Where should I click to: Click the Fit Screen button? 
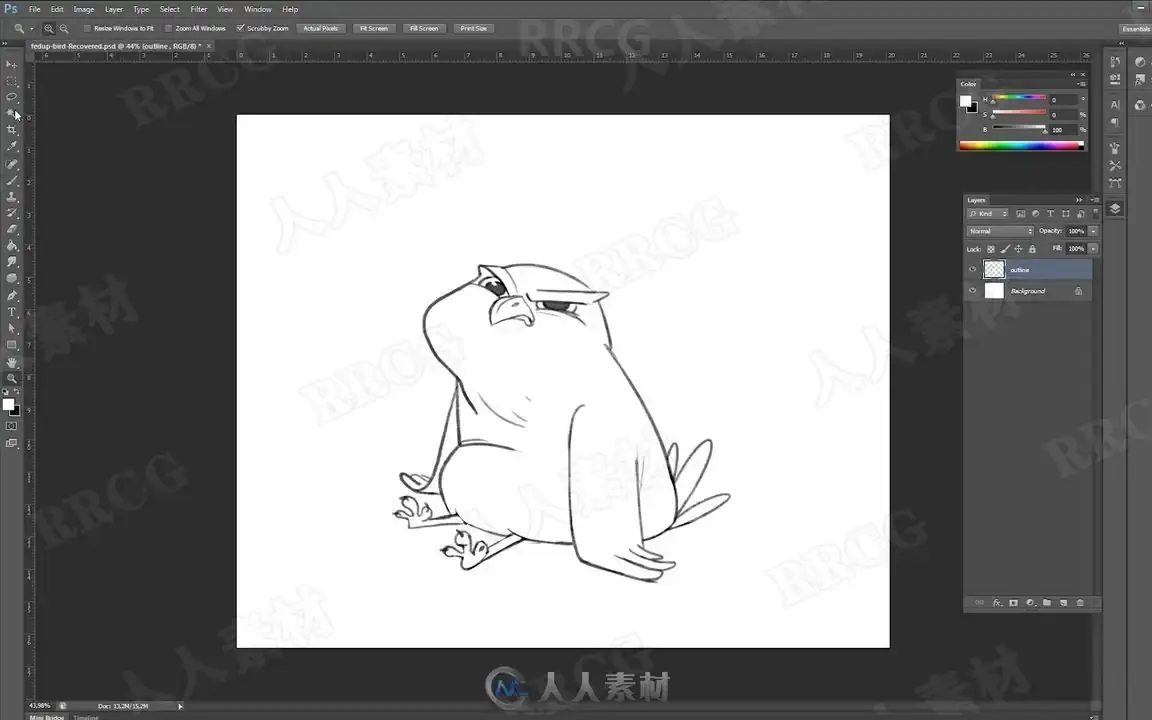click(x=373, y=29)
